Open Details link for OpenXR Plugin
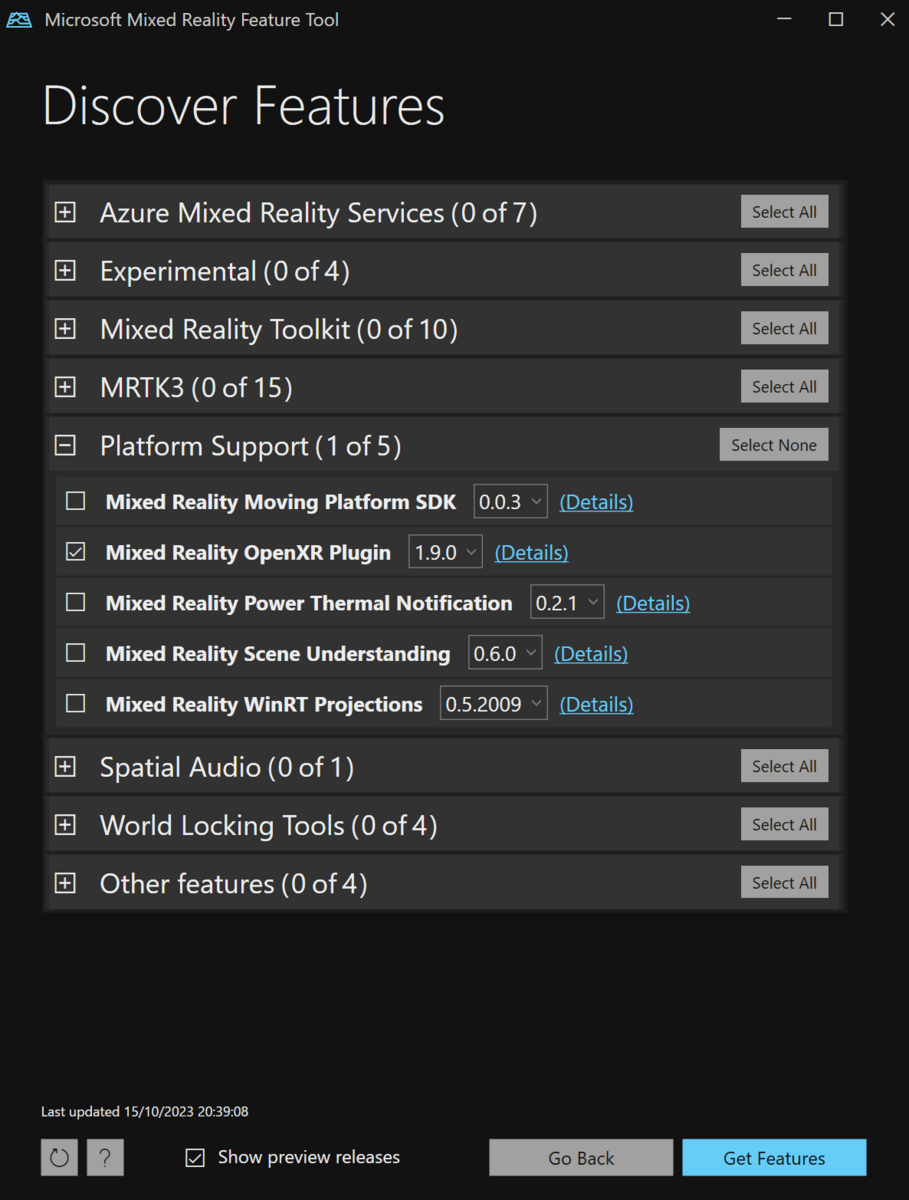909x1200 pixels. pyautogui.click(x=531, y=552)
